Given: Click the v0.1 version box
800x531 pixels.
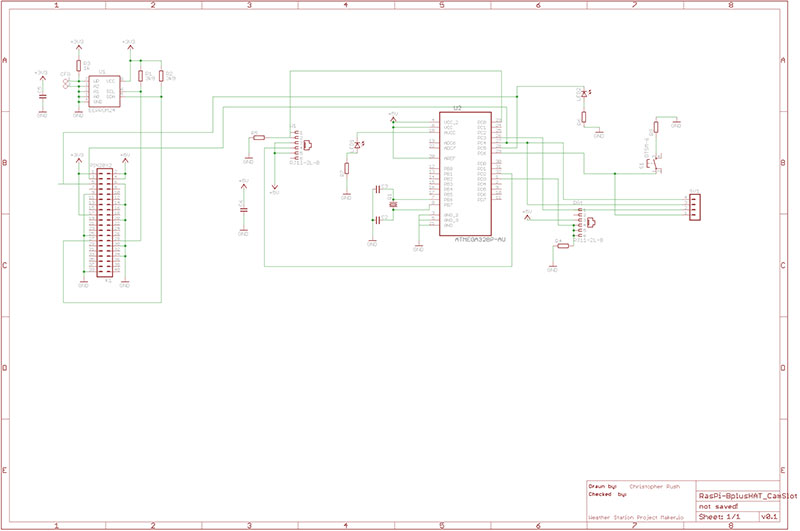Looking at the screenshot, I should [768, 518].
